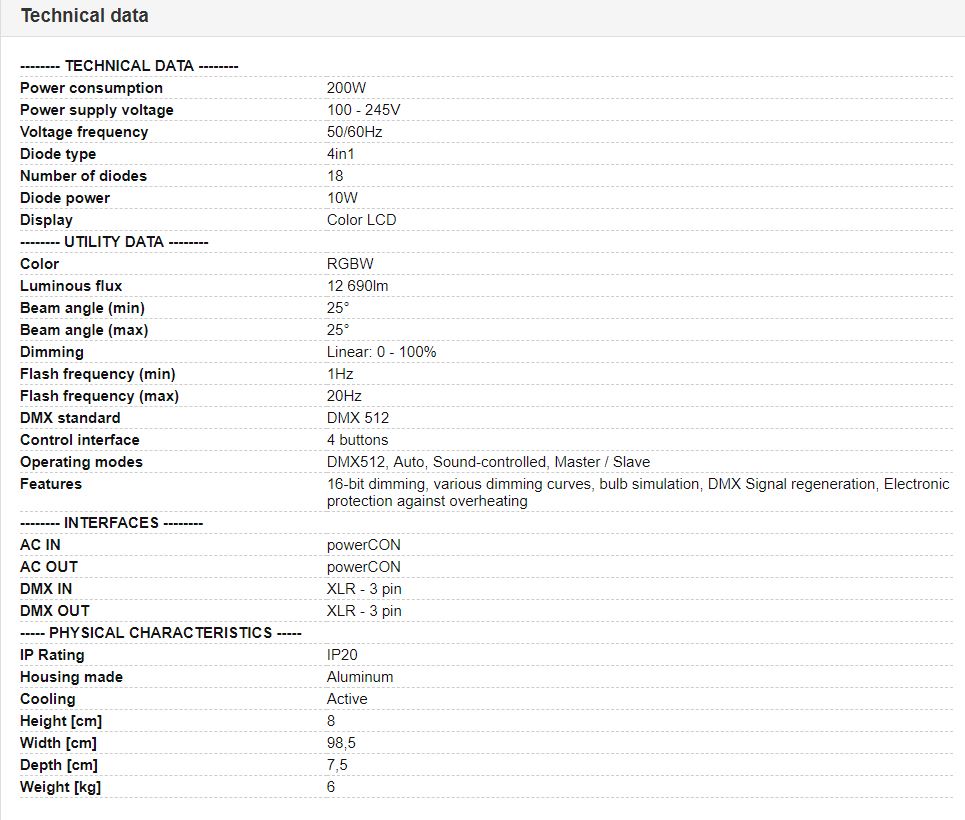965x820 pixels.
Task: Select the 'PHYSICAL CHARACTERISTICS' section header
Action: [x=161, y=633]
